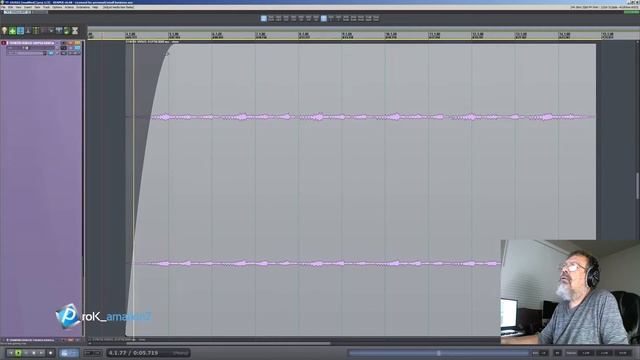
Task: Click the transport record button
Action: coord(51,353)
